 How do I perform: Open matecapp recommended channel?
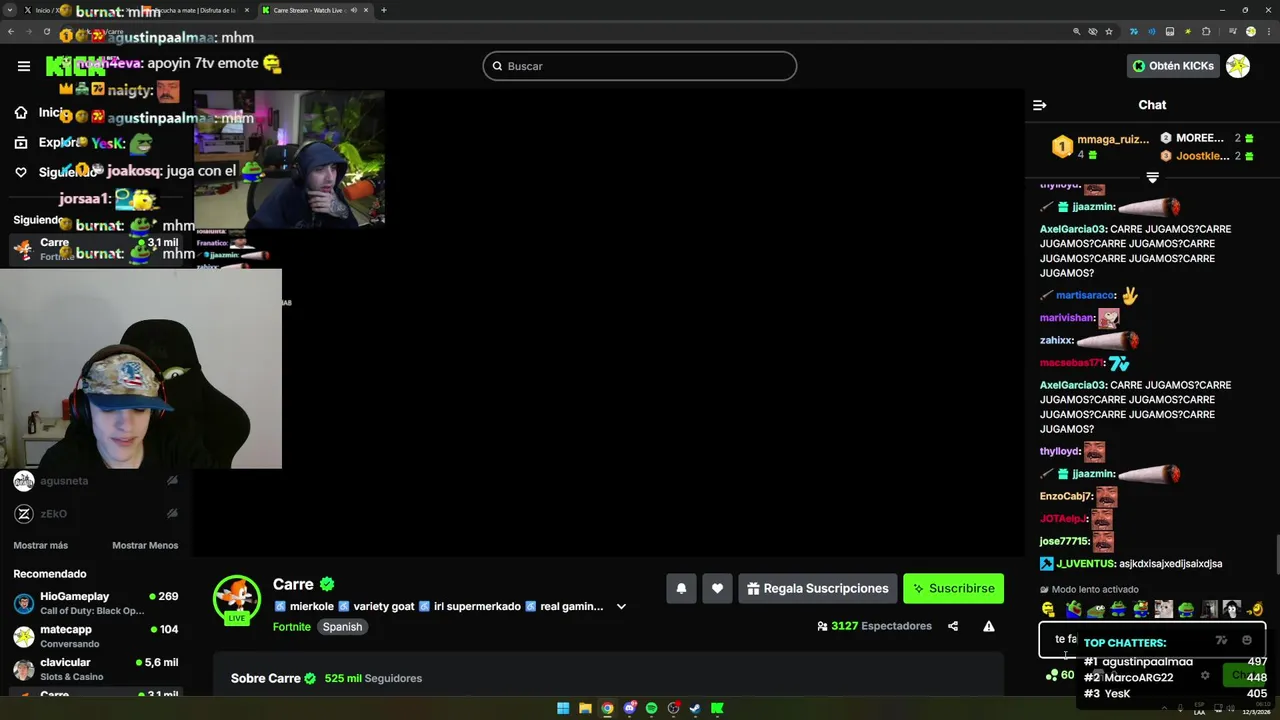pyautogui.click(x=95, y=636)
